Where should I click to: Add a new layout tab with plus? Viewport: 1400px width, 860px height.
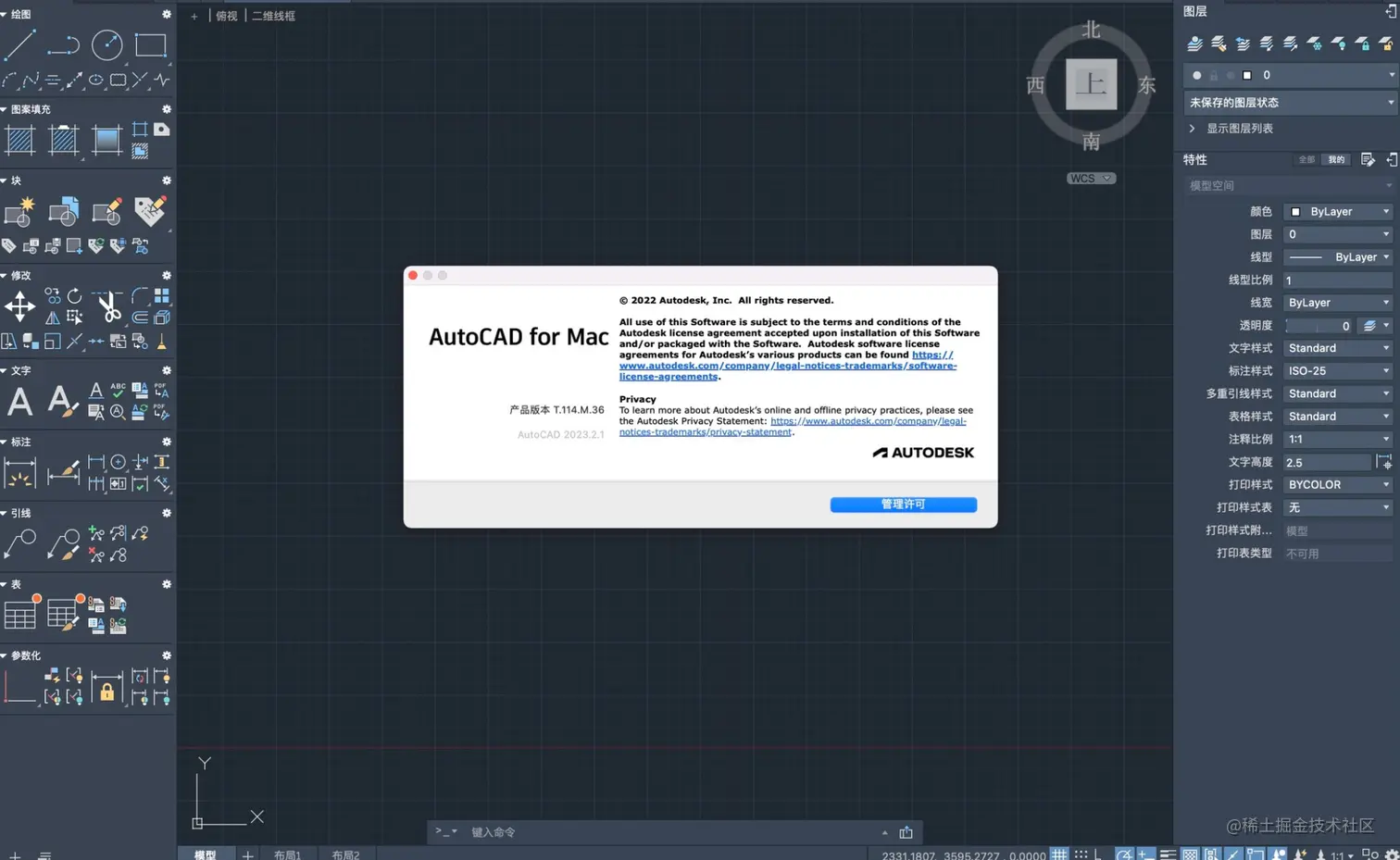247,854
